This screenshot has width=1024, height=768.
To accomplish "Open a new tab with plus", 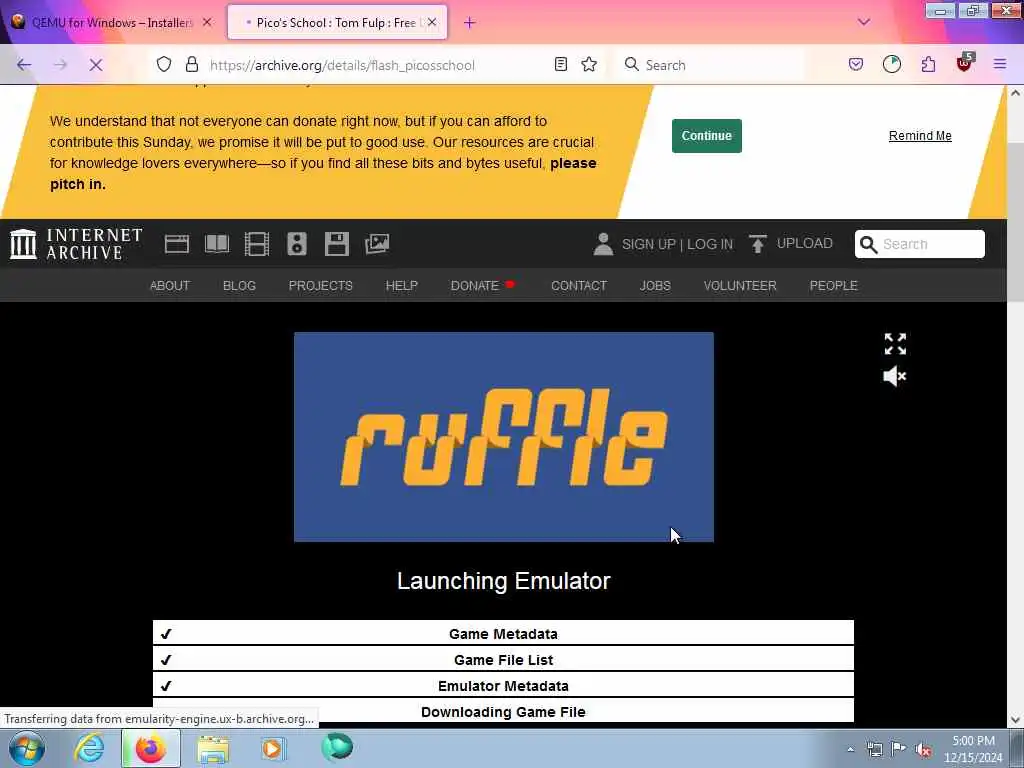I will [469, 23].
